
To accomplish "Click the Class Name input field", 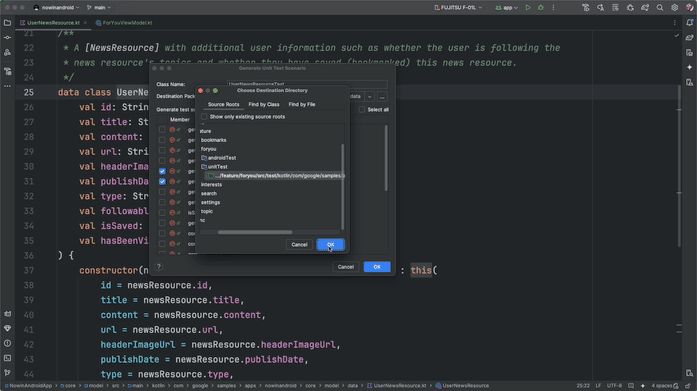I will 307,84.
